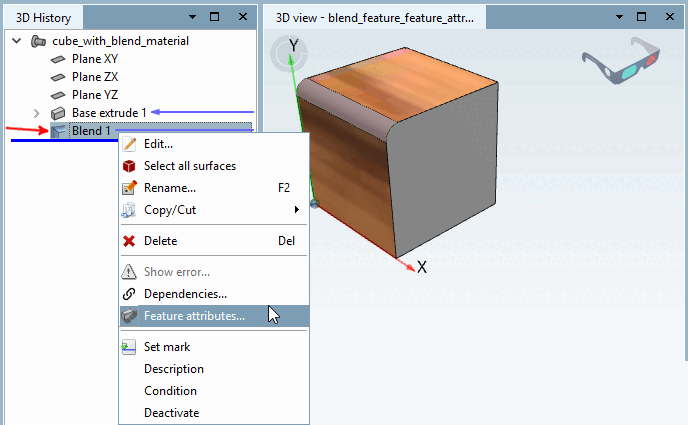This screenshot has height=425, width=688.
Task: Click the Y axis label
Action: (x=294, y=45)
